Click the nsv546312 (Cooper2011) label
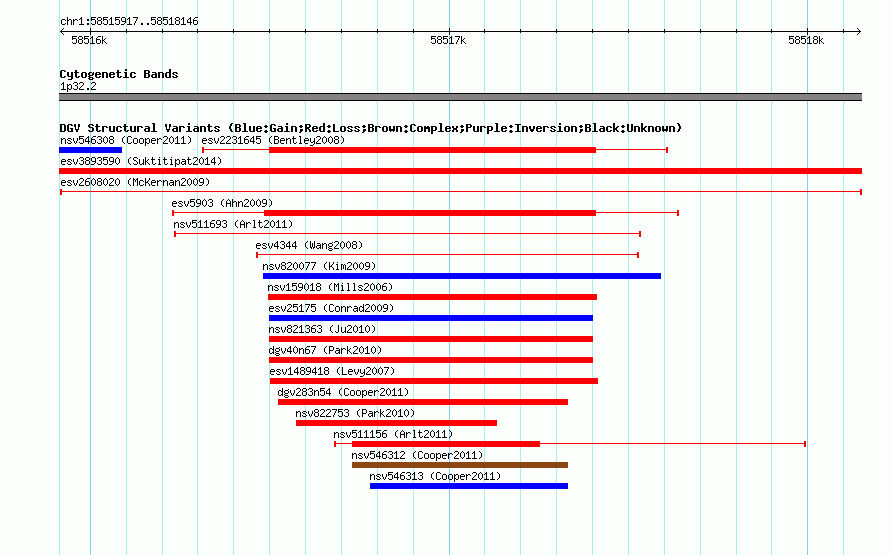This screenshot has height=555, width=890. [417, 455]
